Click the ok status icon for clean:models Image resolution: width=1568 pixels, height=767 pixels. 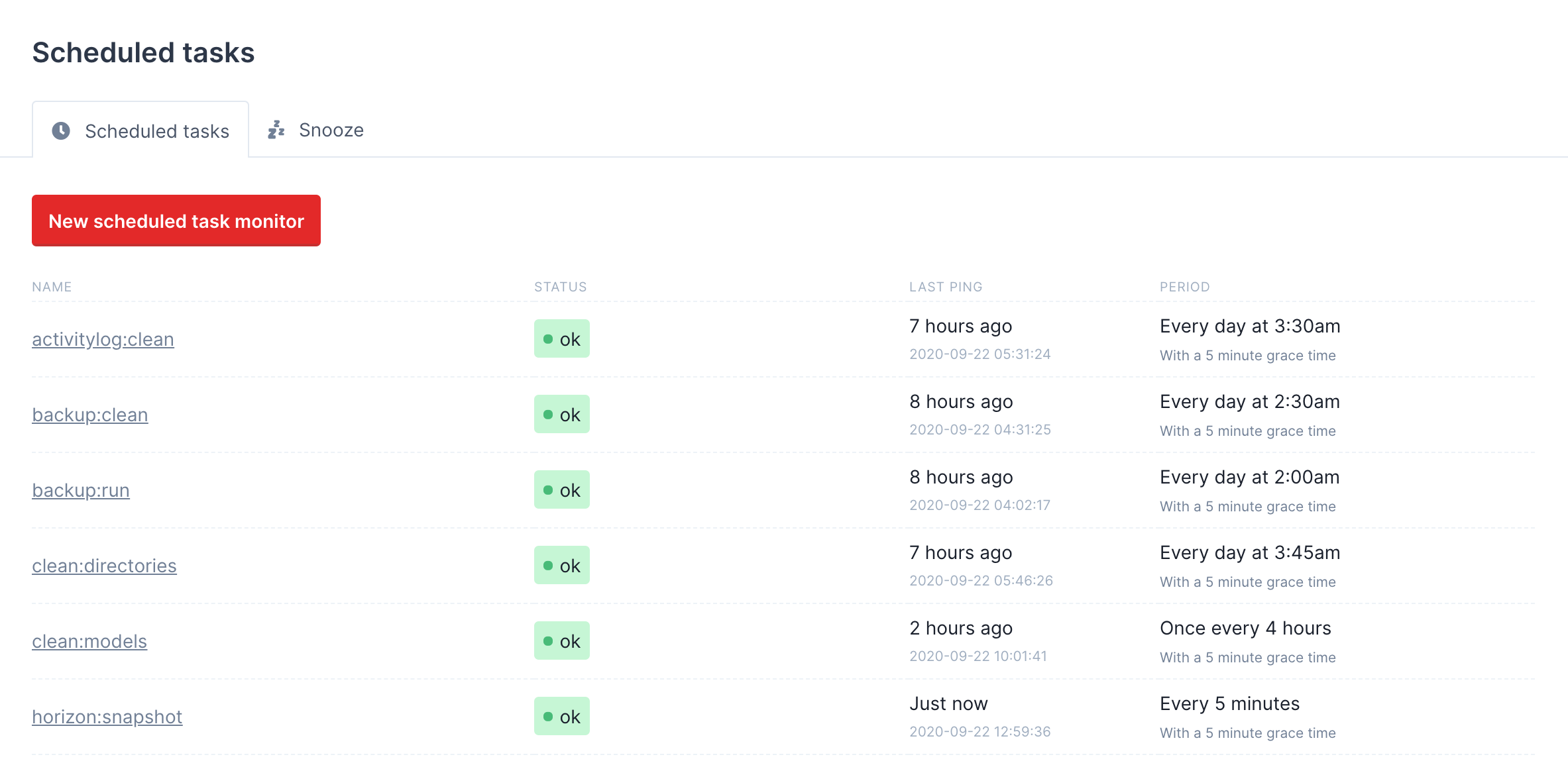point(562,640)
